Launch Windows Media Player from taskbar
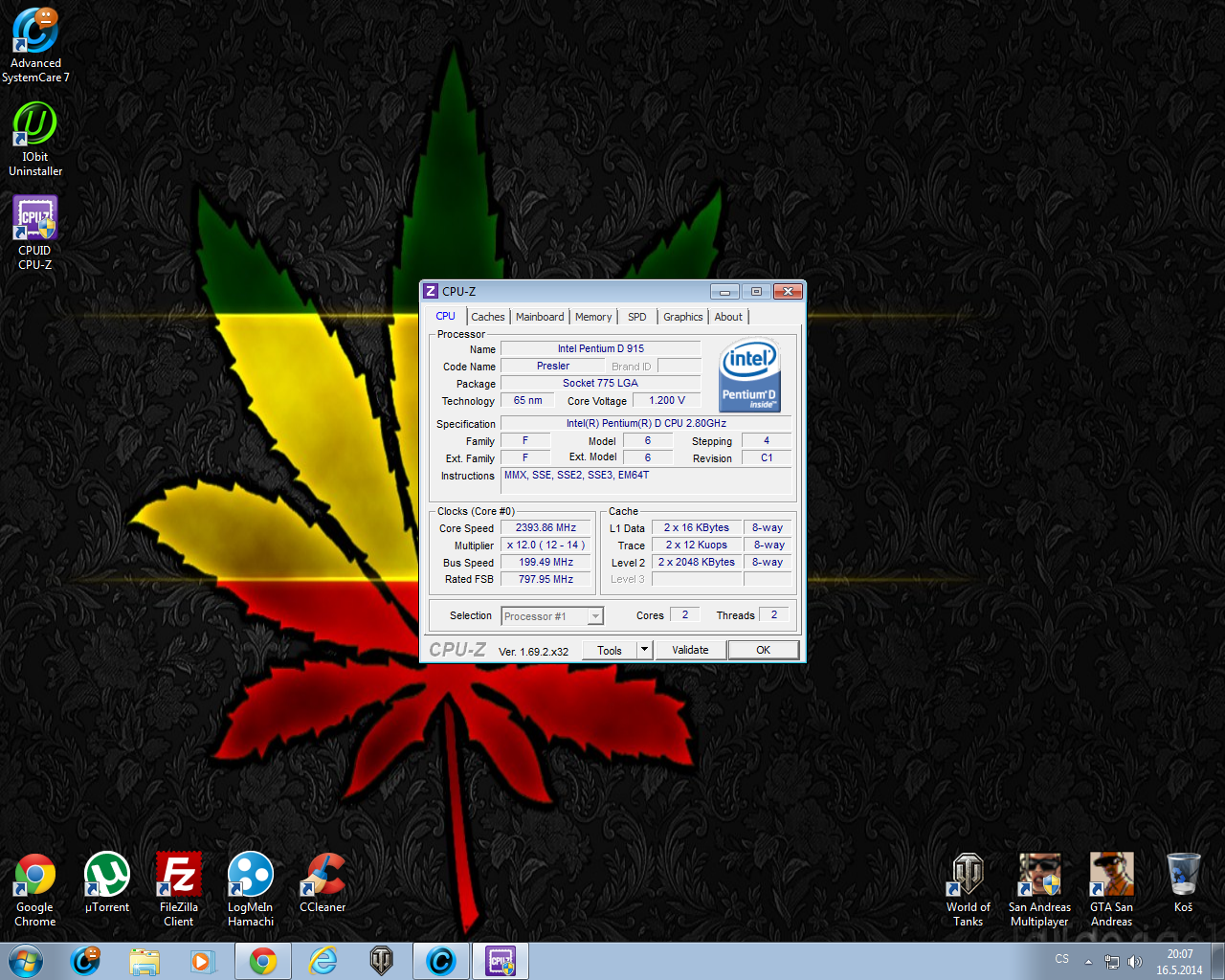Viewport: 1225px width, 980px height. (x=203, y=961)
